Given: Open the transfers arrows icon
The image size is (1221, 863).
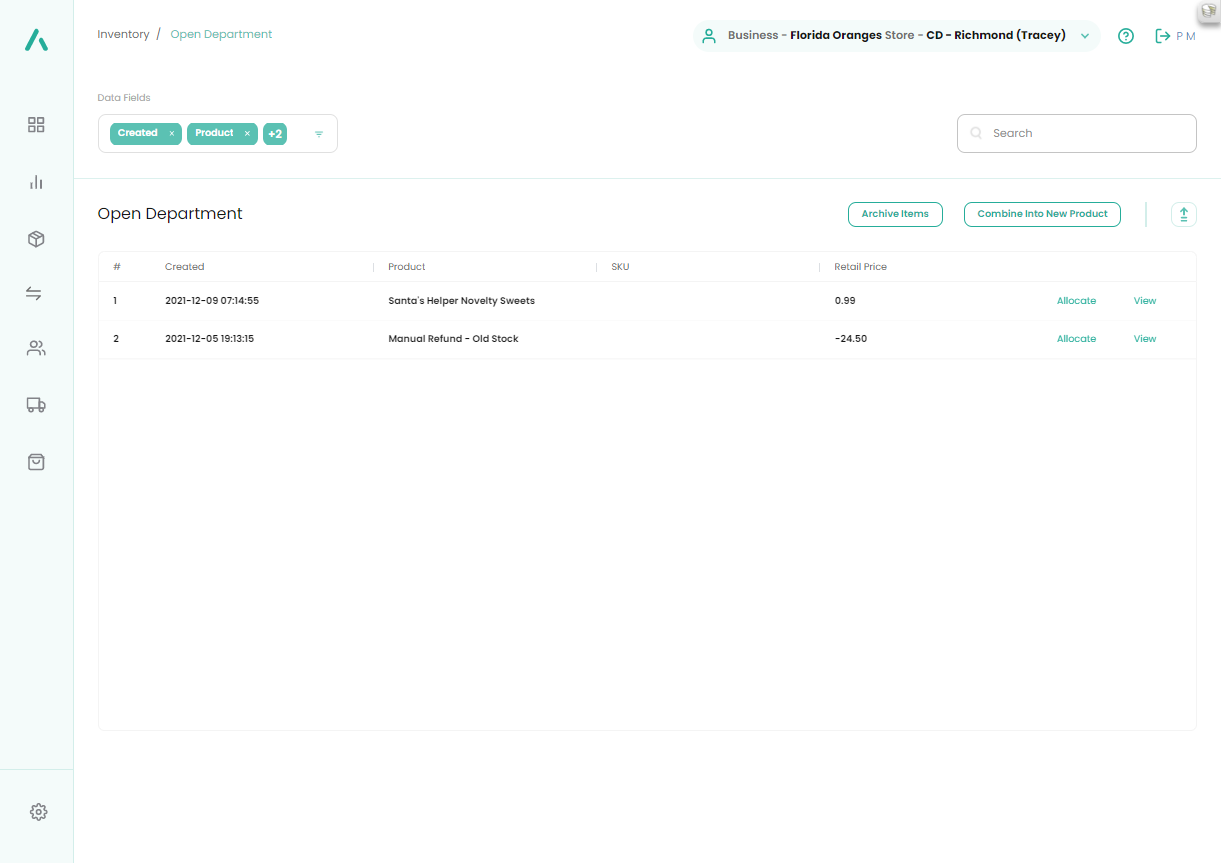Looking at the screenshot, I should [35, 293].
